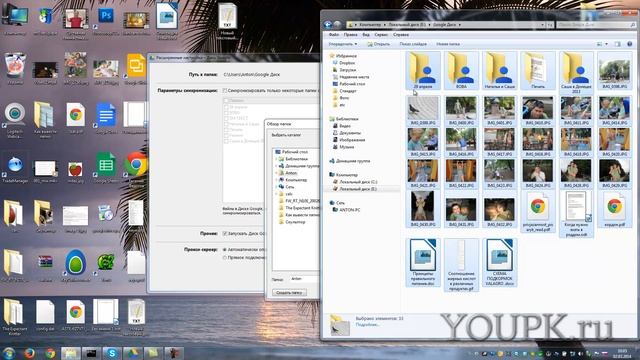Viewport: 640px width, 360px height.
Task: Select 'Рабочий стол' in the browse dialog tree
Action: (x=291, y=152)
